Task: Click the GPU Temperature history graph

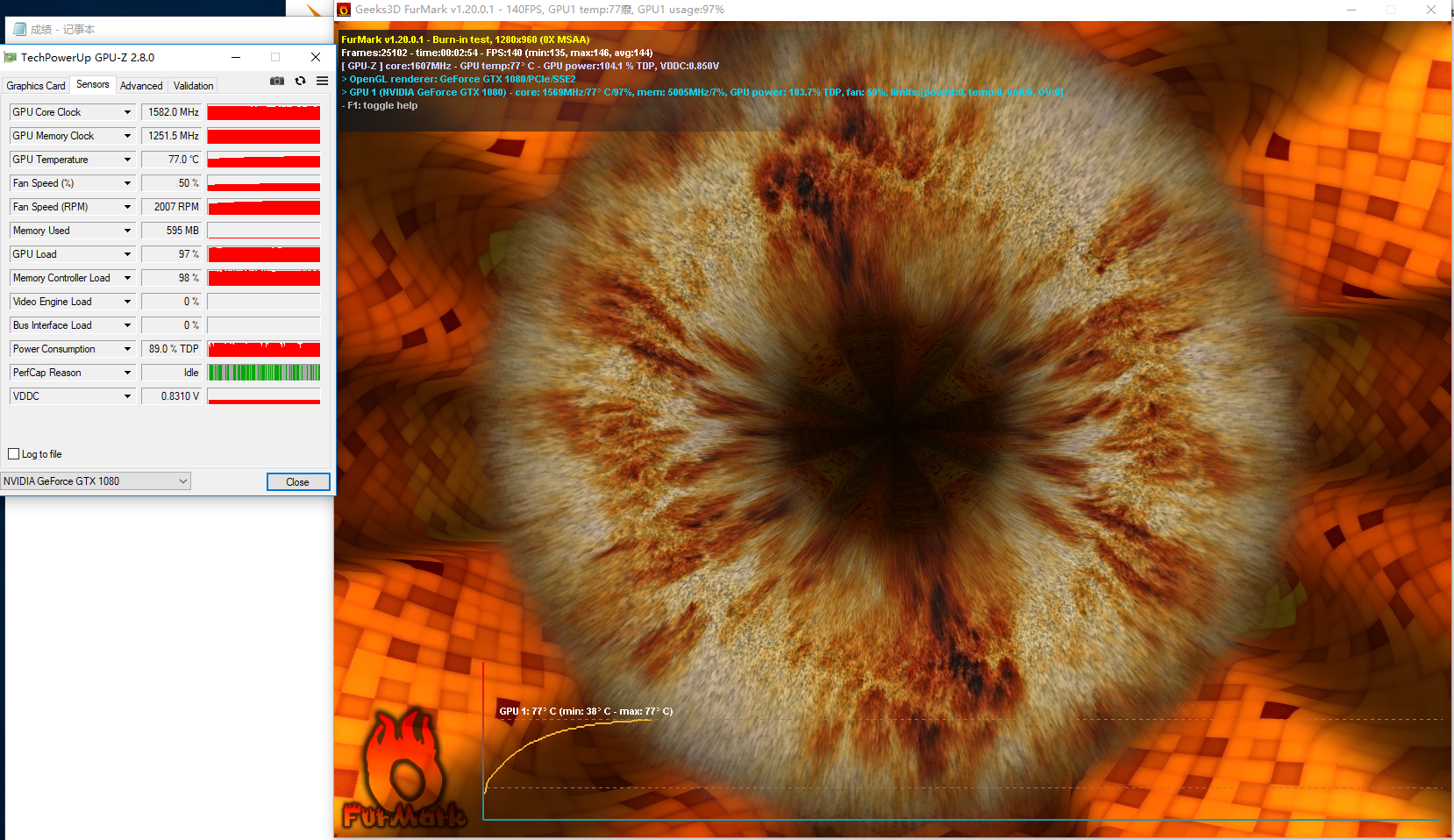Action: pyautogui.click(x=264, y=160)
